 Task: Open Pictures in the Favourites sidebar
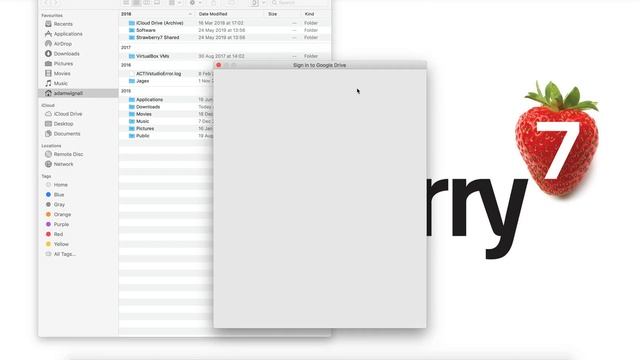click(63, 64)
